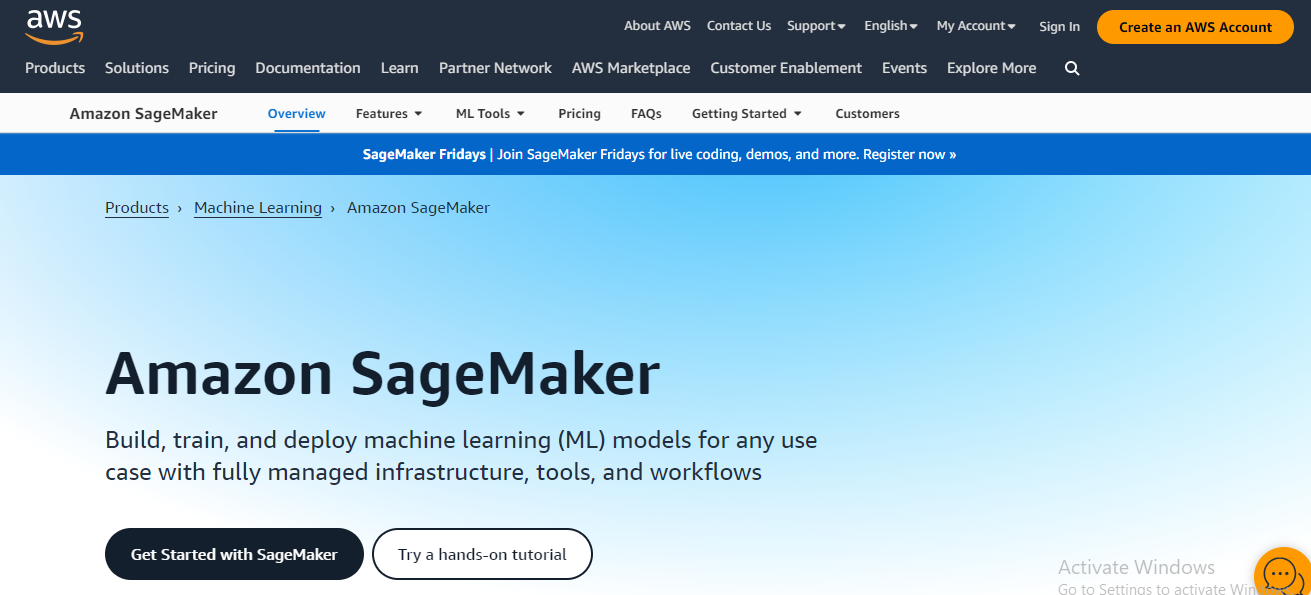The image size is (1311, 595).
Task: Open the ML Tools dropdown
Action: pyautogui.click(x=490, y=113)
